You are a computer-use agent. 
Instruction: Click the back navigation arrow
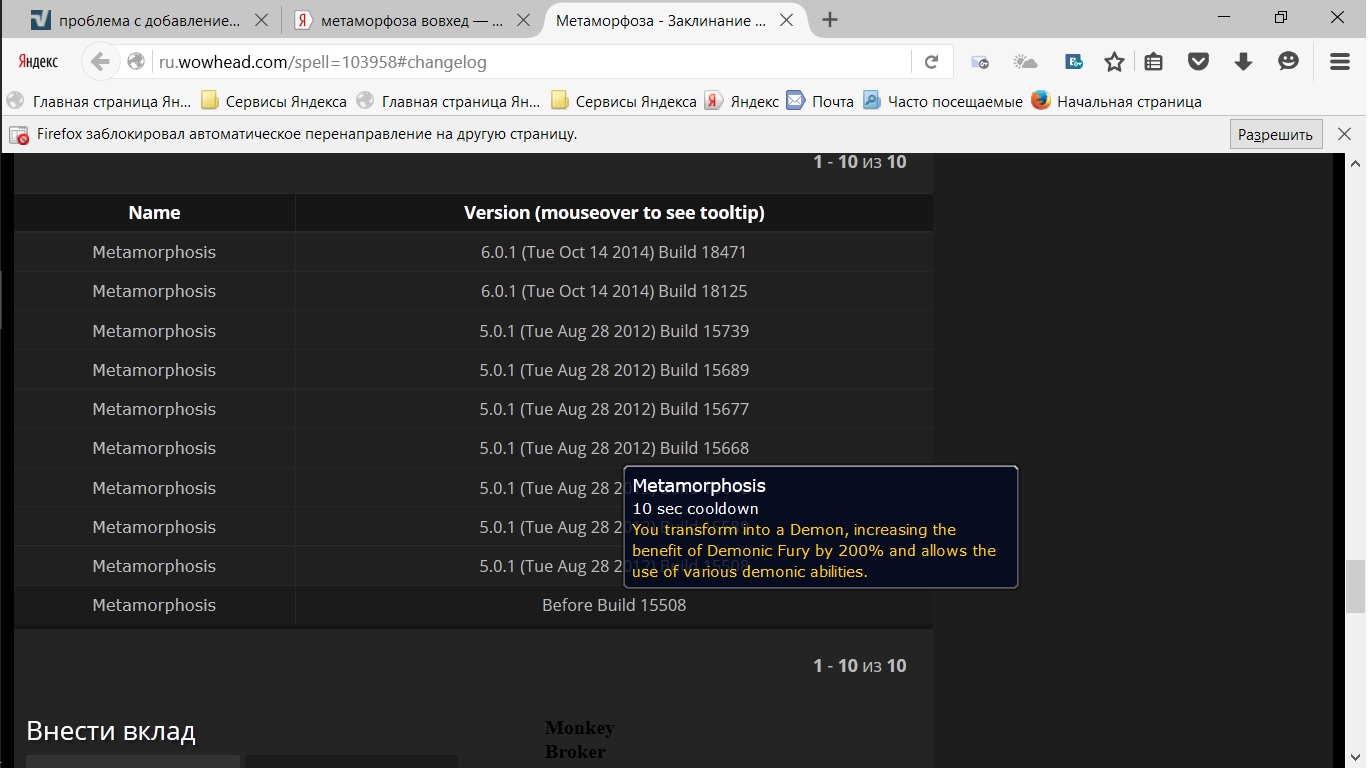[100, 62]
